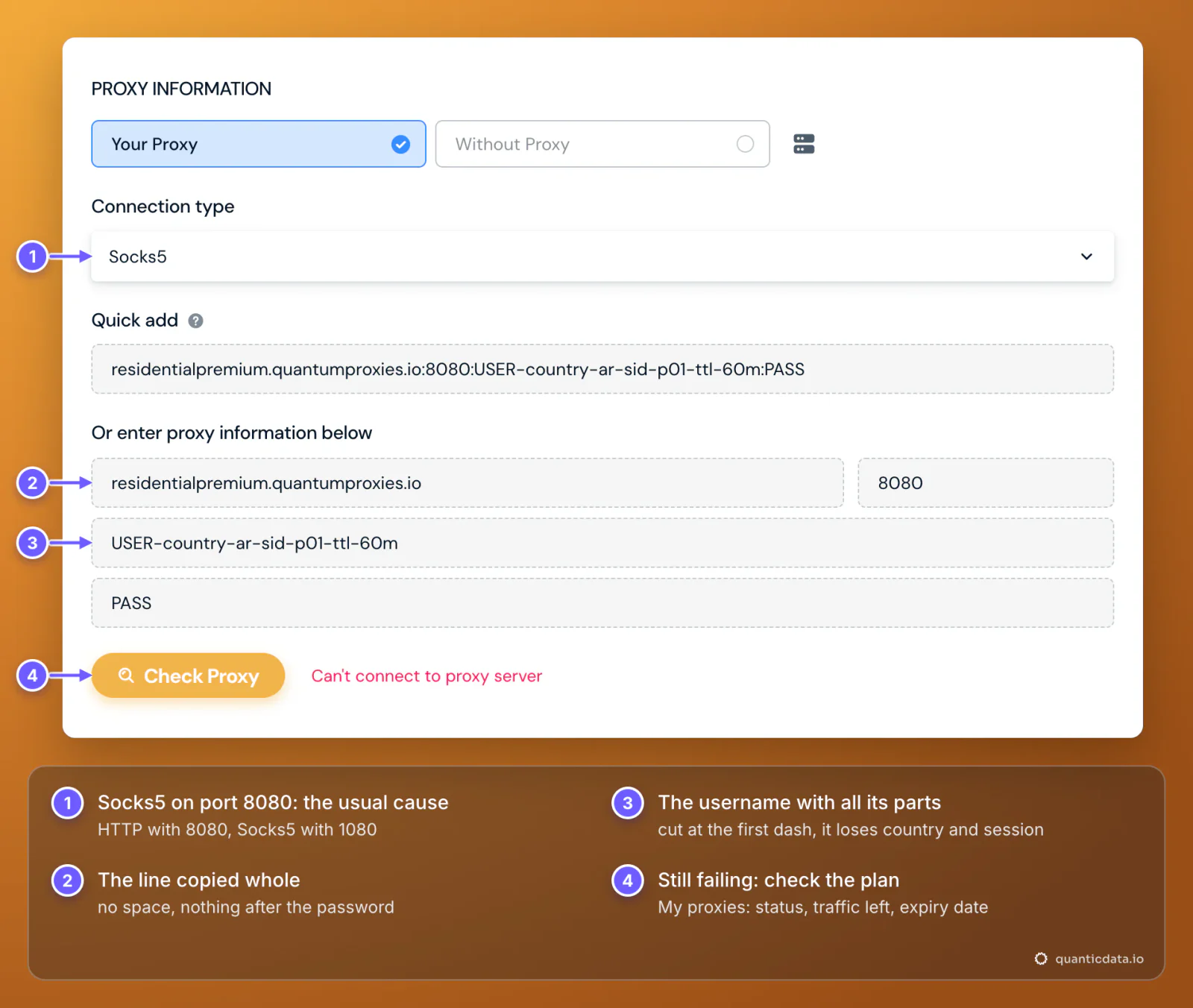This screenshot has width=1193, height=1008.
Task: Expand the connection type chevron arrow
Action: [x=1086, y=256]
